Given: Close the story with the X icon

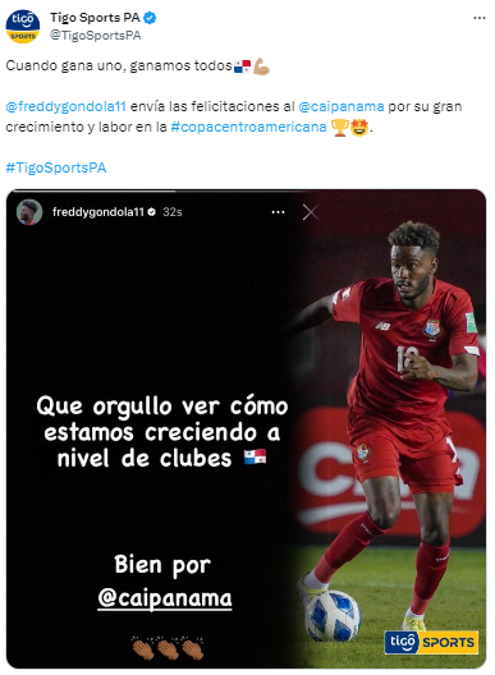Looking at the screenshot, I should point(310,212).
